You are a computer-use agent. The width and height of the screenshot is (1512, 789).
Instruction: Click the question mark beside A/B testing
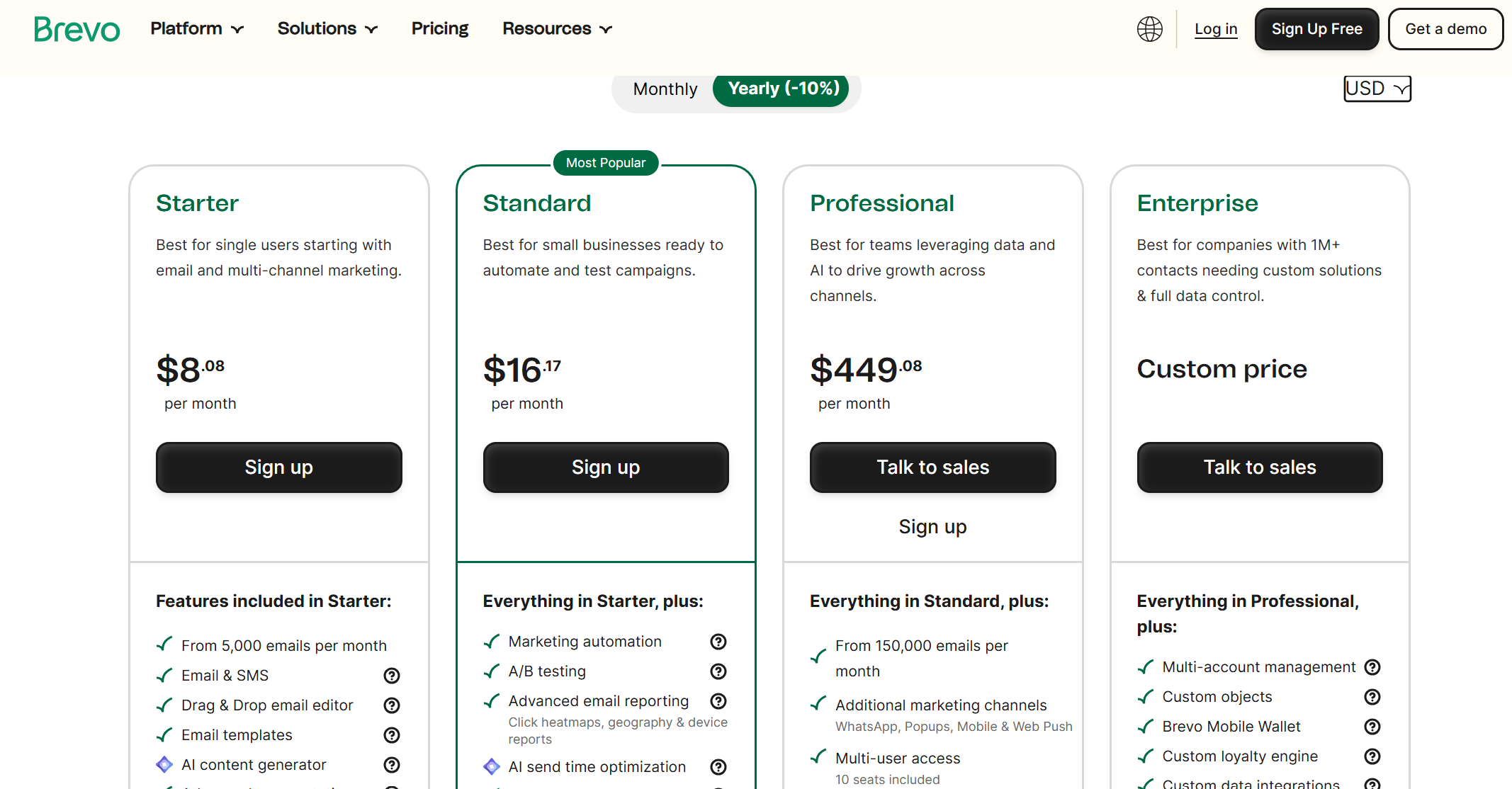click(718, 671)
